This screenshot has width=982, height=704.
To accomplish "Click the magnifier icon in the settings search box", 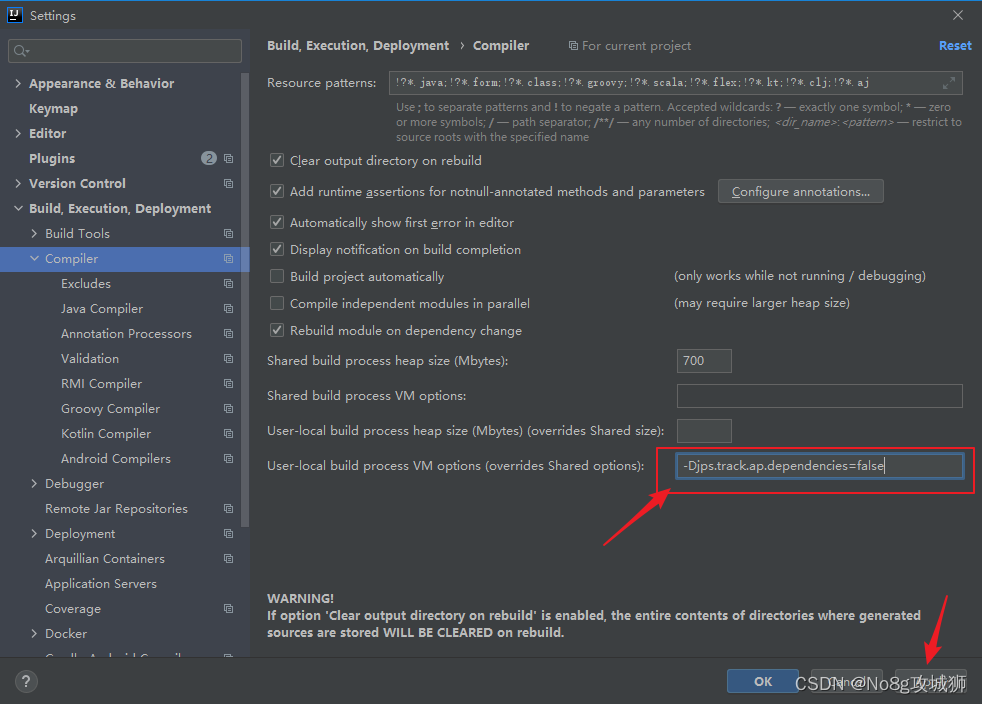I will [x=22, y=50].
